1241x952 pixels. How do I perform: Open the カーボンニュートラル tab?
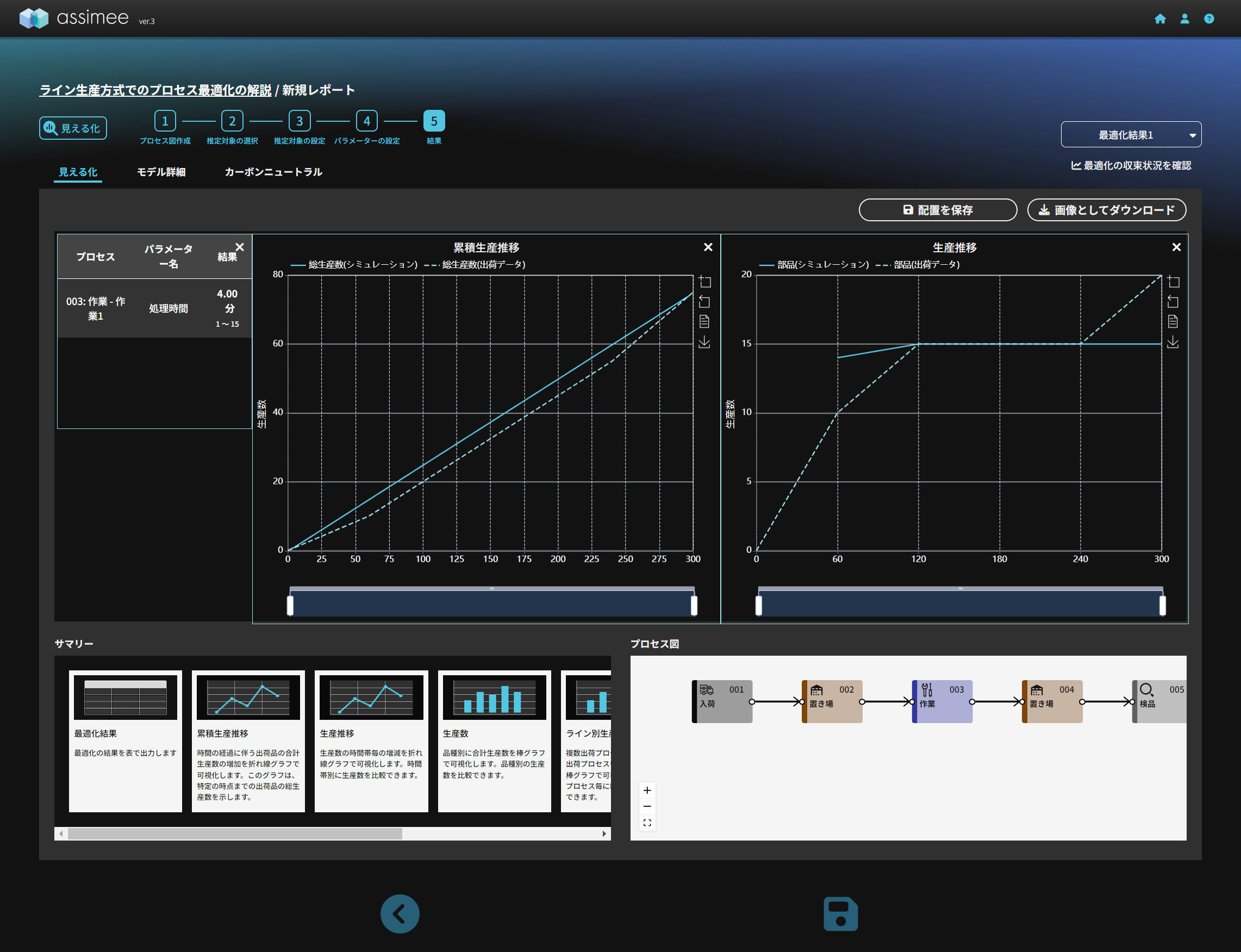coord(273,172)
